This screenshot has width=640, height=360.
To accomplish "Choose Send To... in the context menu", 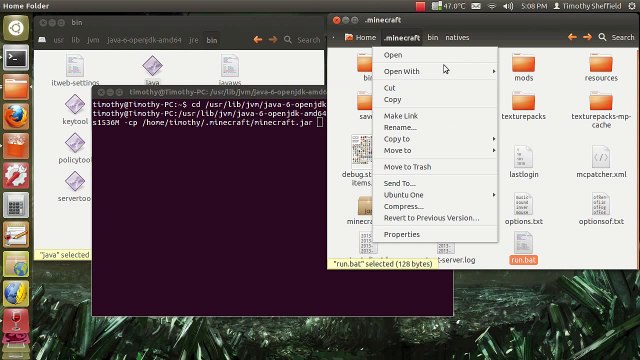I will coord(435,183).
